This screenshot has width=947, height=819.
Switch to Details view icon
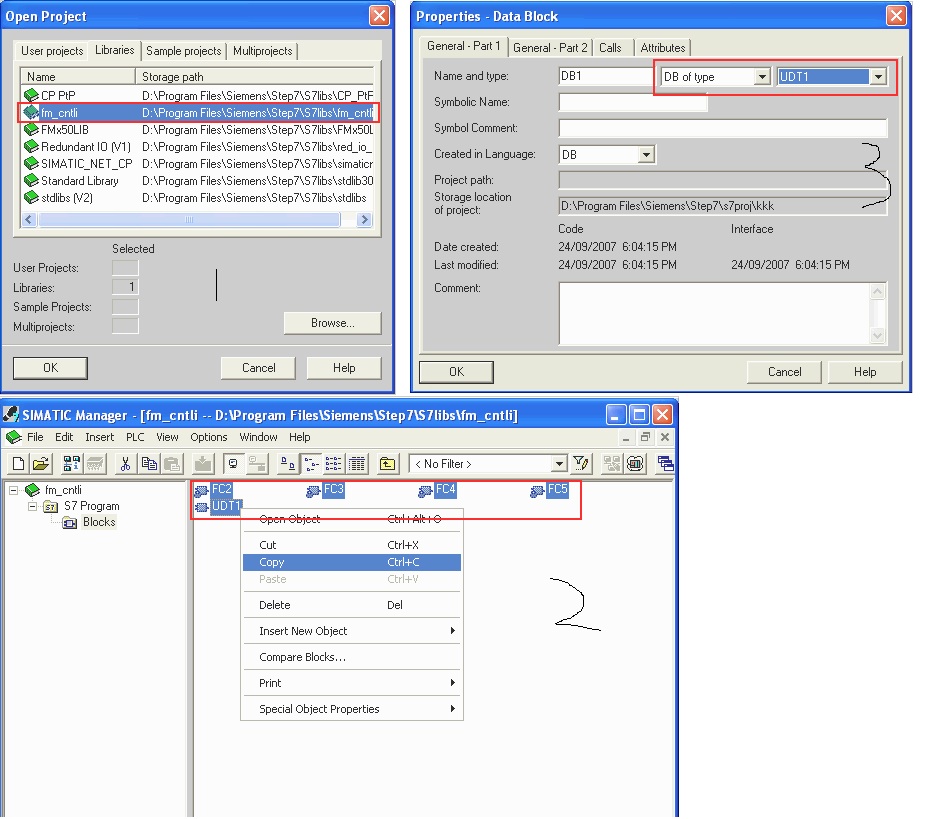pos(357,464)
